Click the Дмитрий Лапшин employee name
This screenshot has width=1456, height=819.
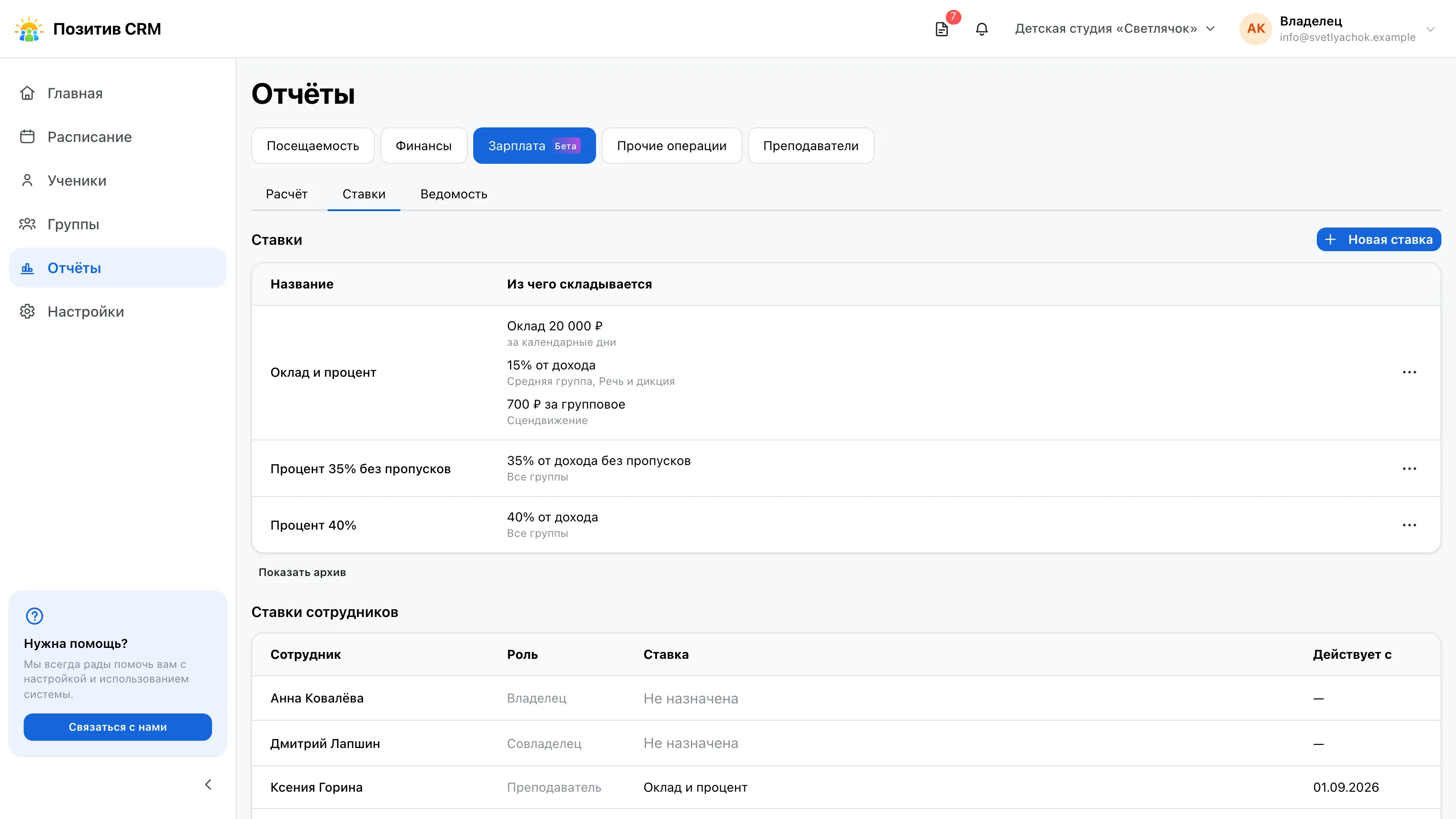tap(325, 743)
